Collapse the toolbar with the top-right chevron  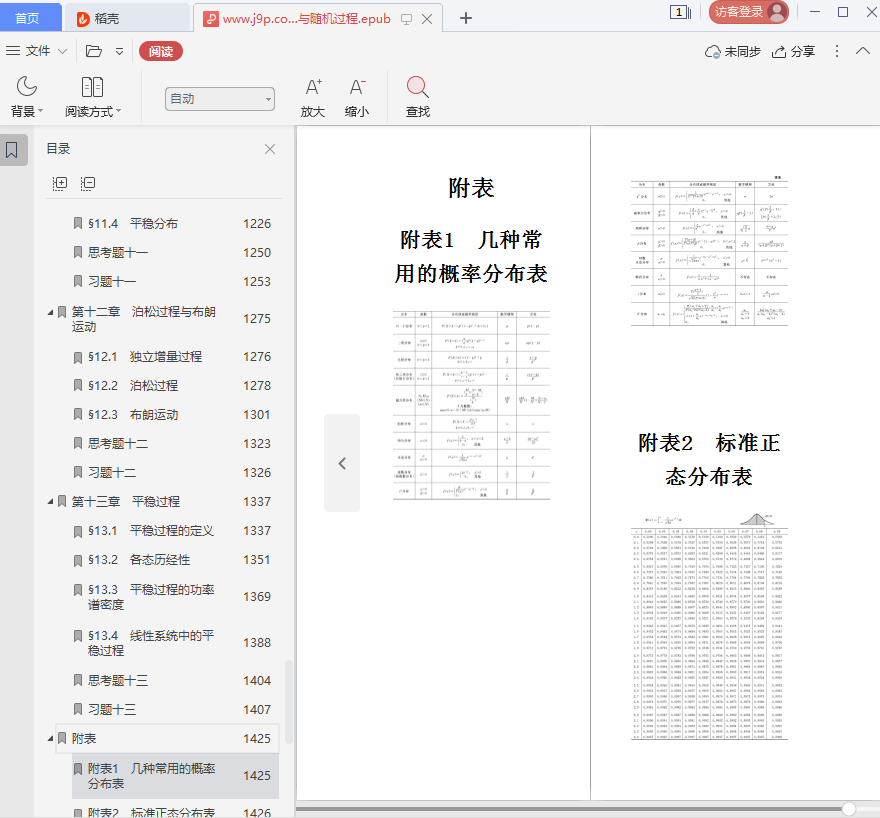(862, 51)
